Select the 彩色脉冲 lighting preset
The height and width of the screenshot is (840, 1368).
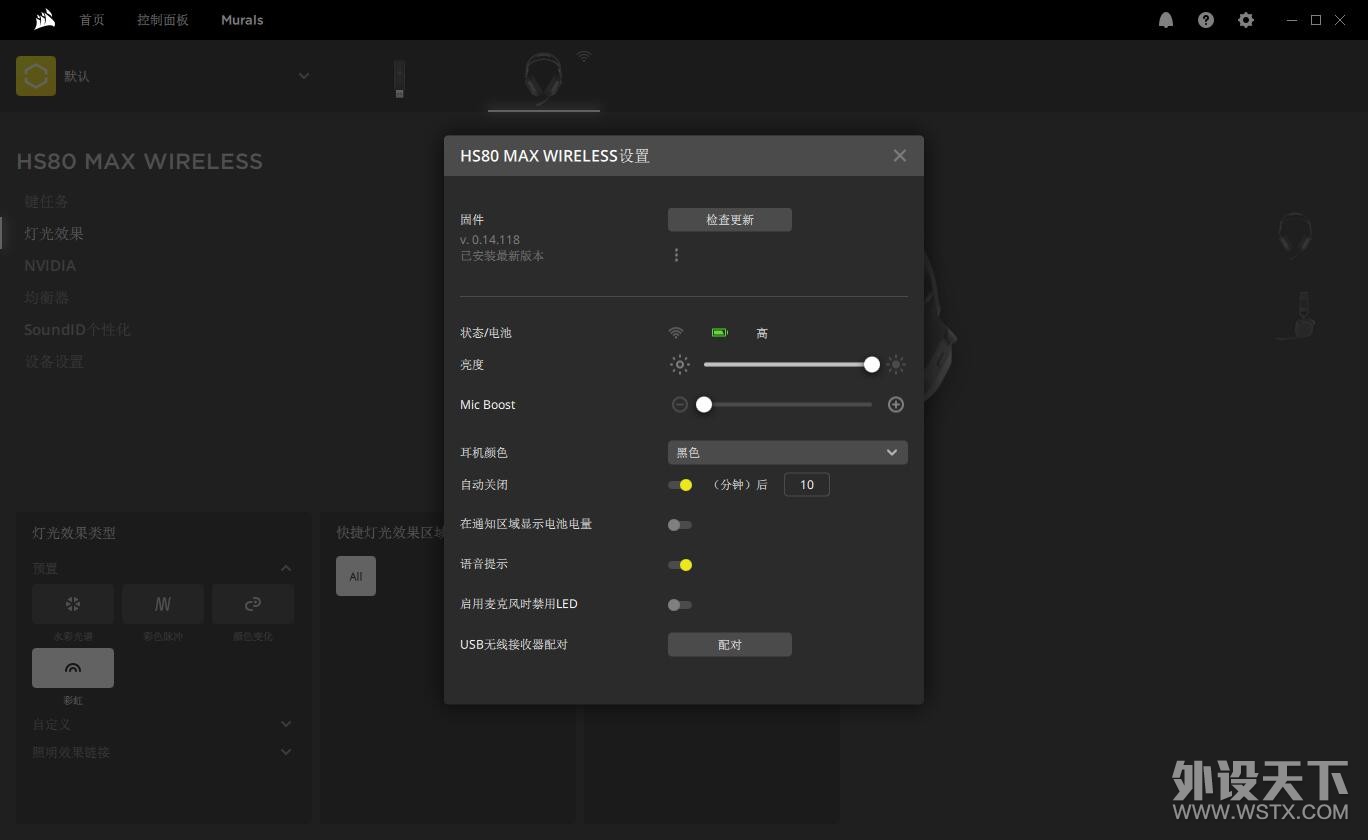coord(163,604)
